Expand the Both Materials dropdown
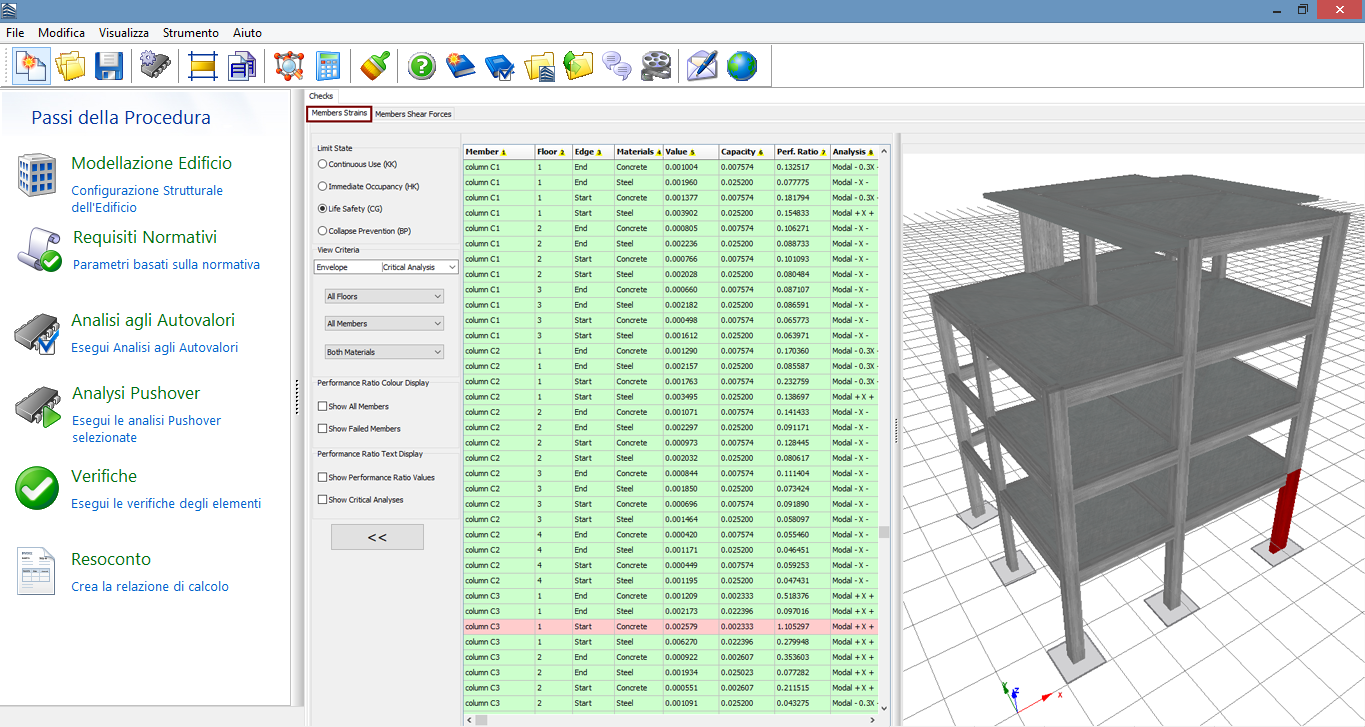The height and width of the screenshot is (727, 1365). [x=384, y=352]
